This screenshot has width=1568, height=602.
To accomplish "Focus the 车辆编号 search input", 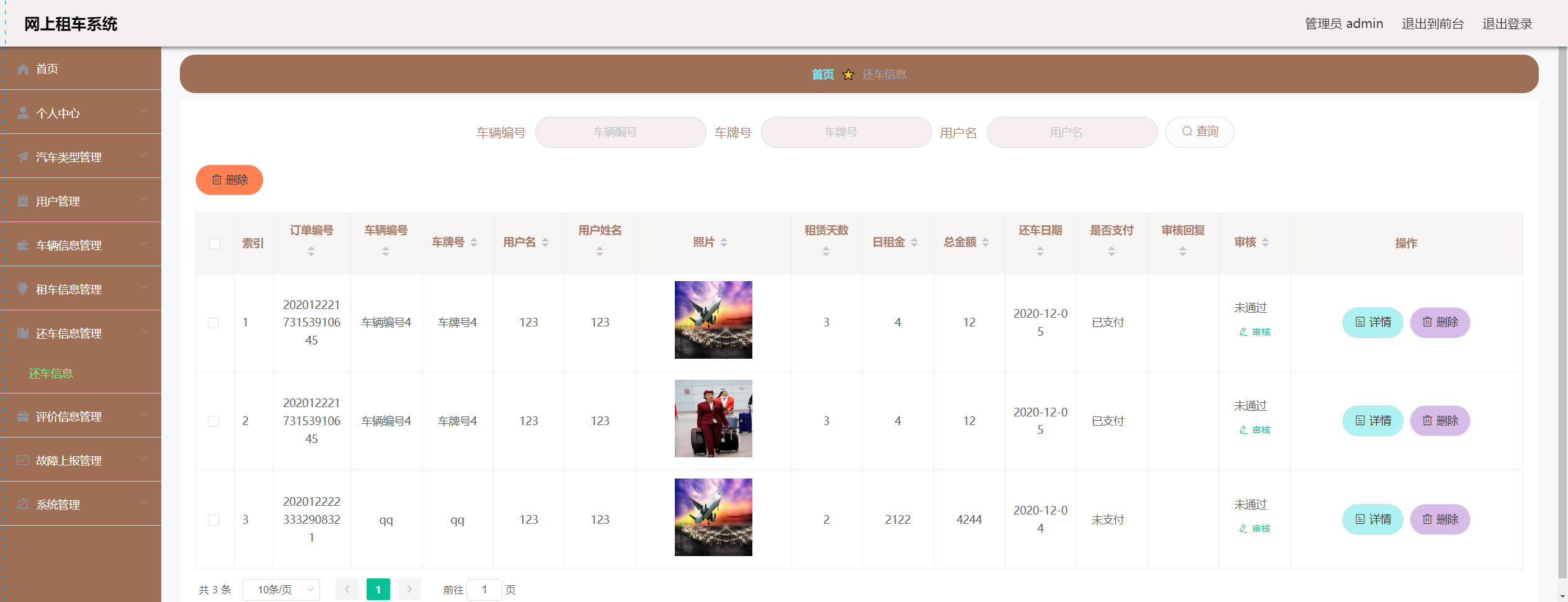I will point(620,132).
